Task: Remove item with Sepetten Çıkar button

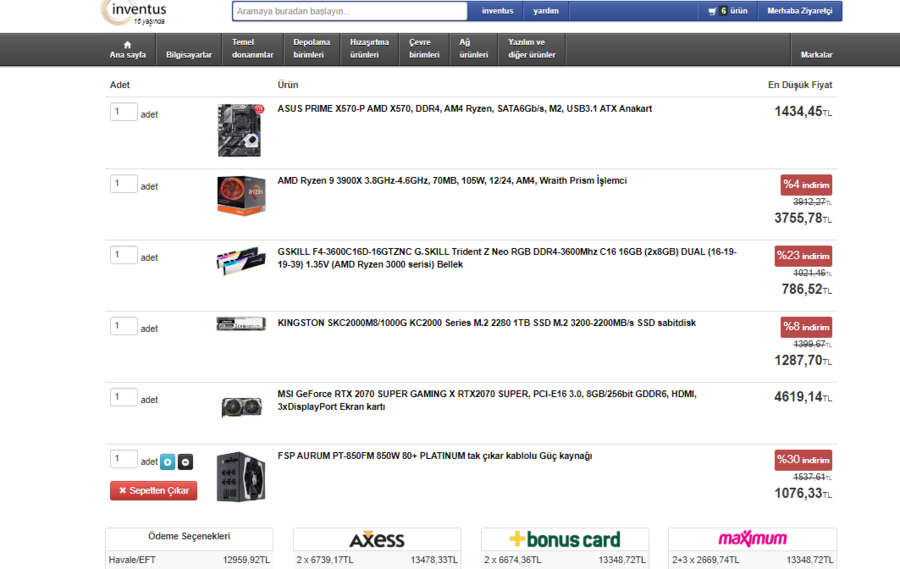Action: 153,490
